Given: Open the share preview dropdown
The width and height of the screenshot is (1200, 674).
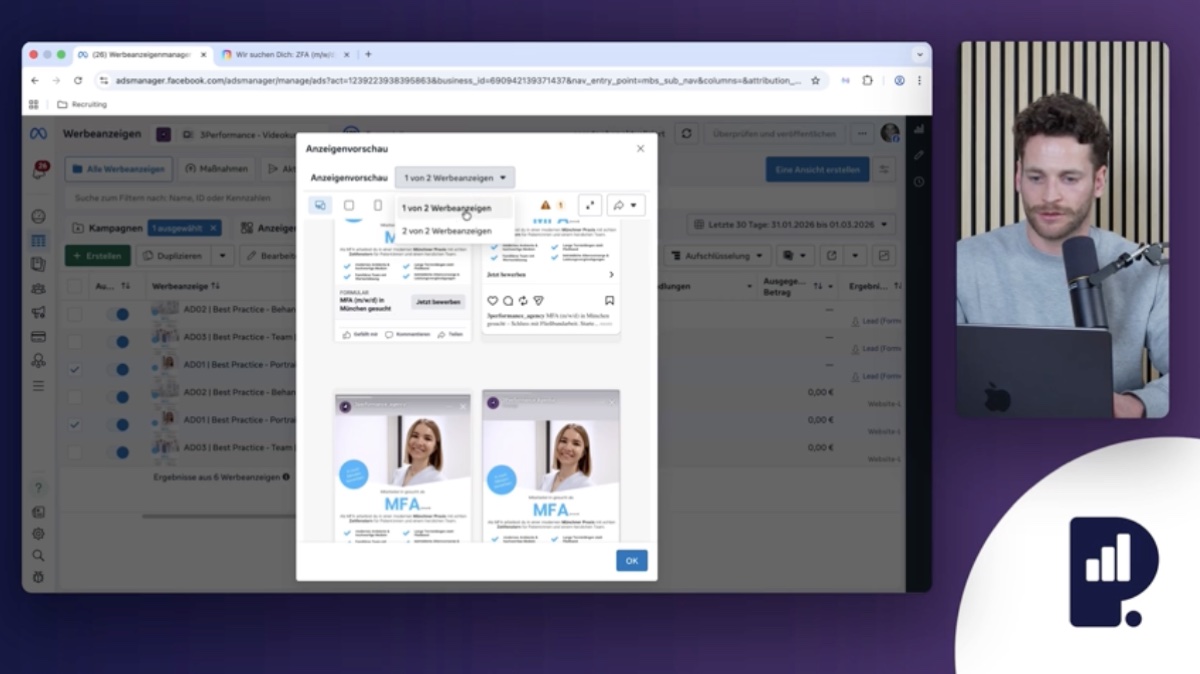Looking at the screenshot, I should coord(626,205).
